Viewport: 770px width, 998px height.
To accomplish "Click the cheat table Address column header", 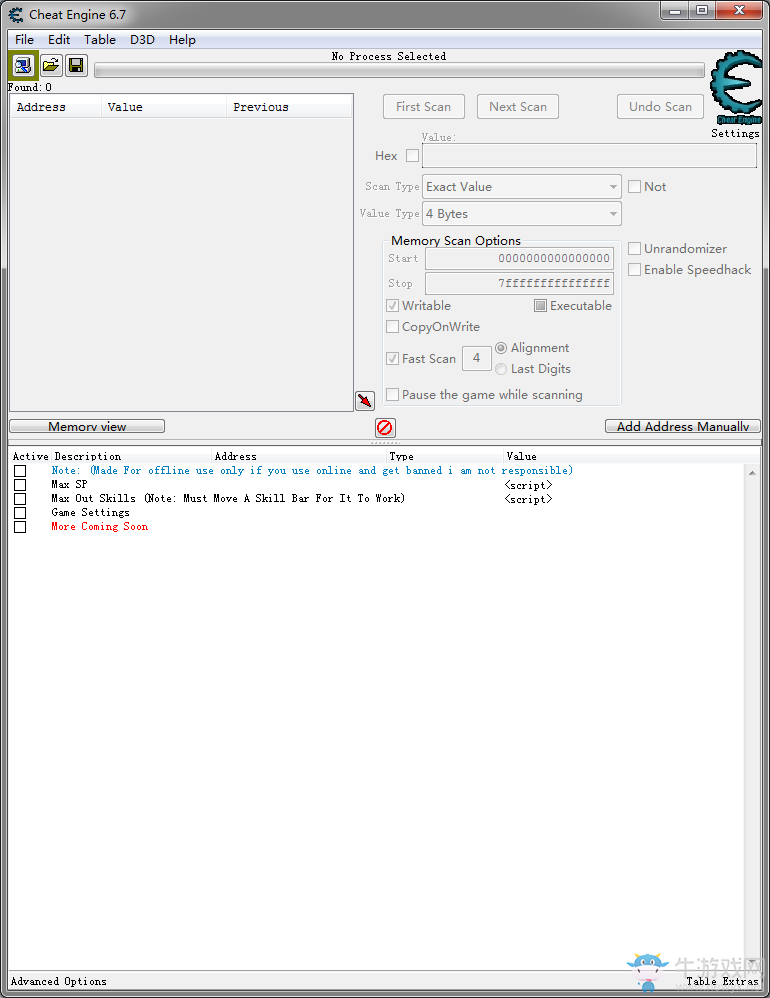I will tap(299, 456).
